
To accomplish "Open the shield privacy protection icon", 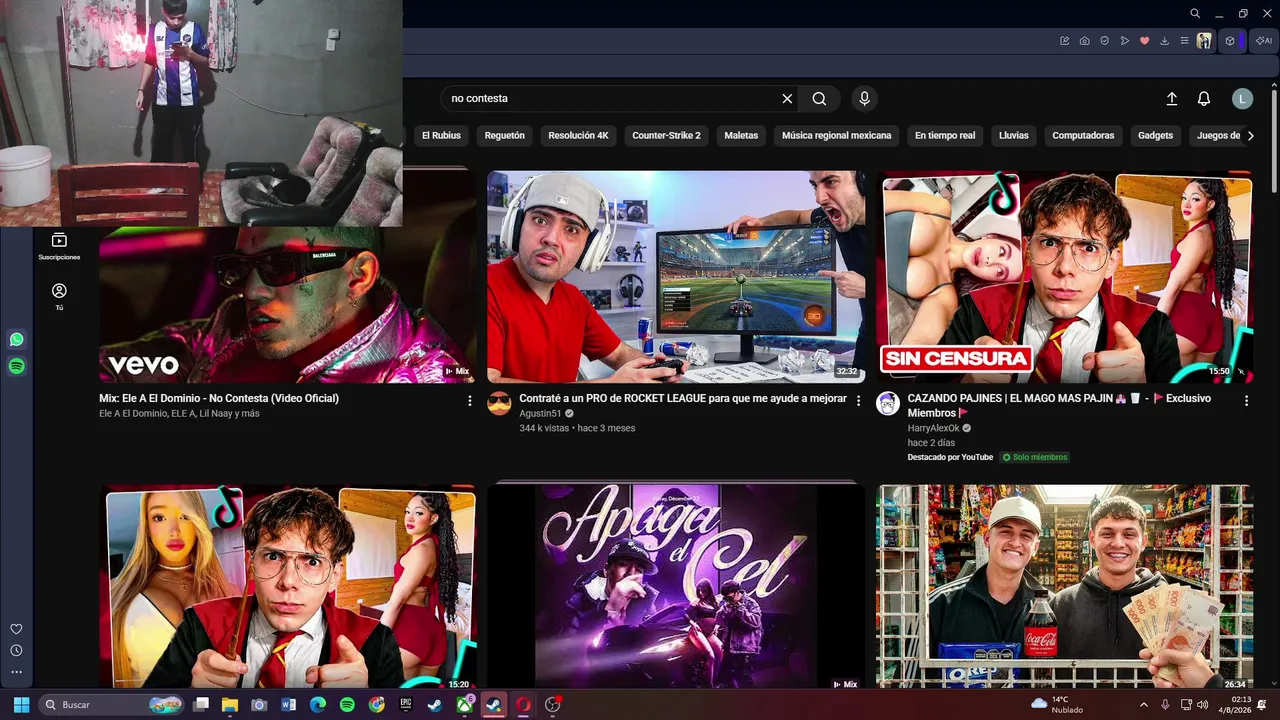I will (x=1105, y=41).
